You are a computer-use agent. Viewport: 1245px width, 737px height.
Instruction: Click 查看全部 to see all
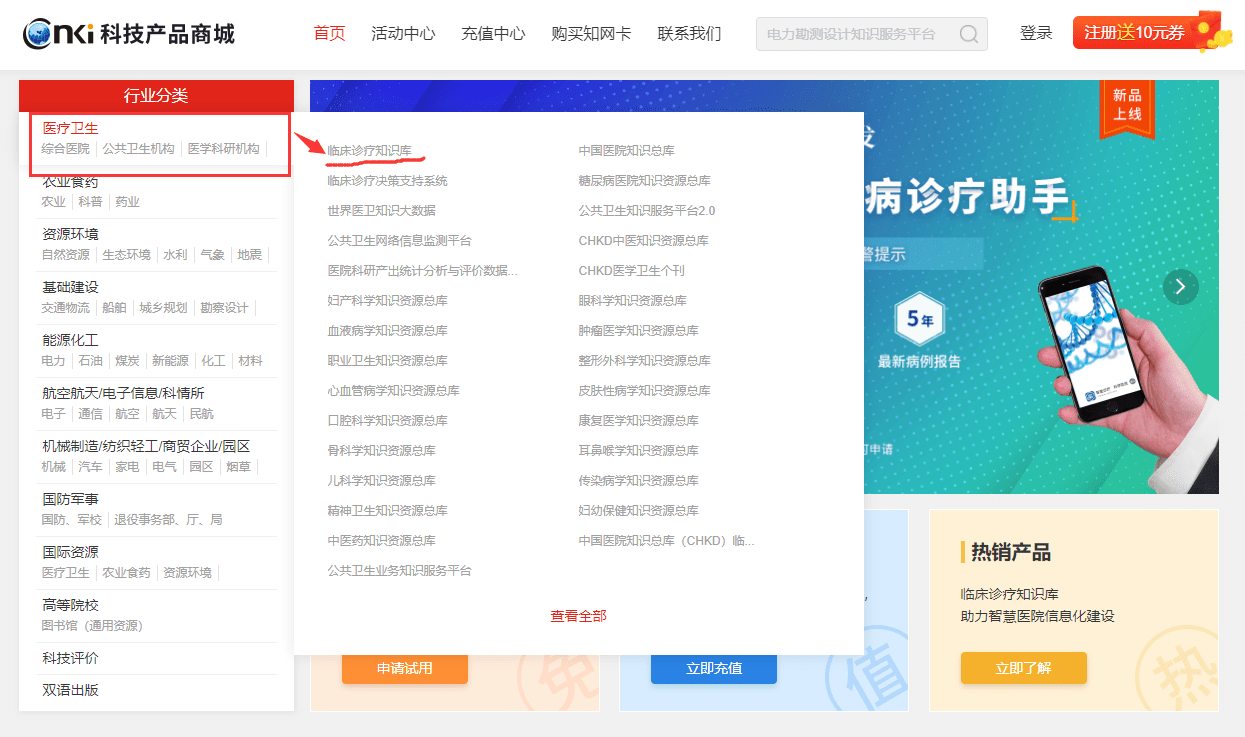coord(578,616)
